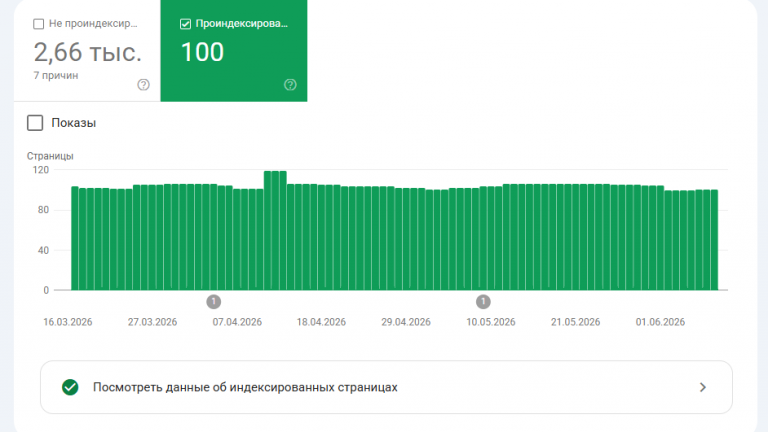Click the '40' y-axis value
This screenshot has height=432, width=768.
[x=43, y=250]
